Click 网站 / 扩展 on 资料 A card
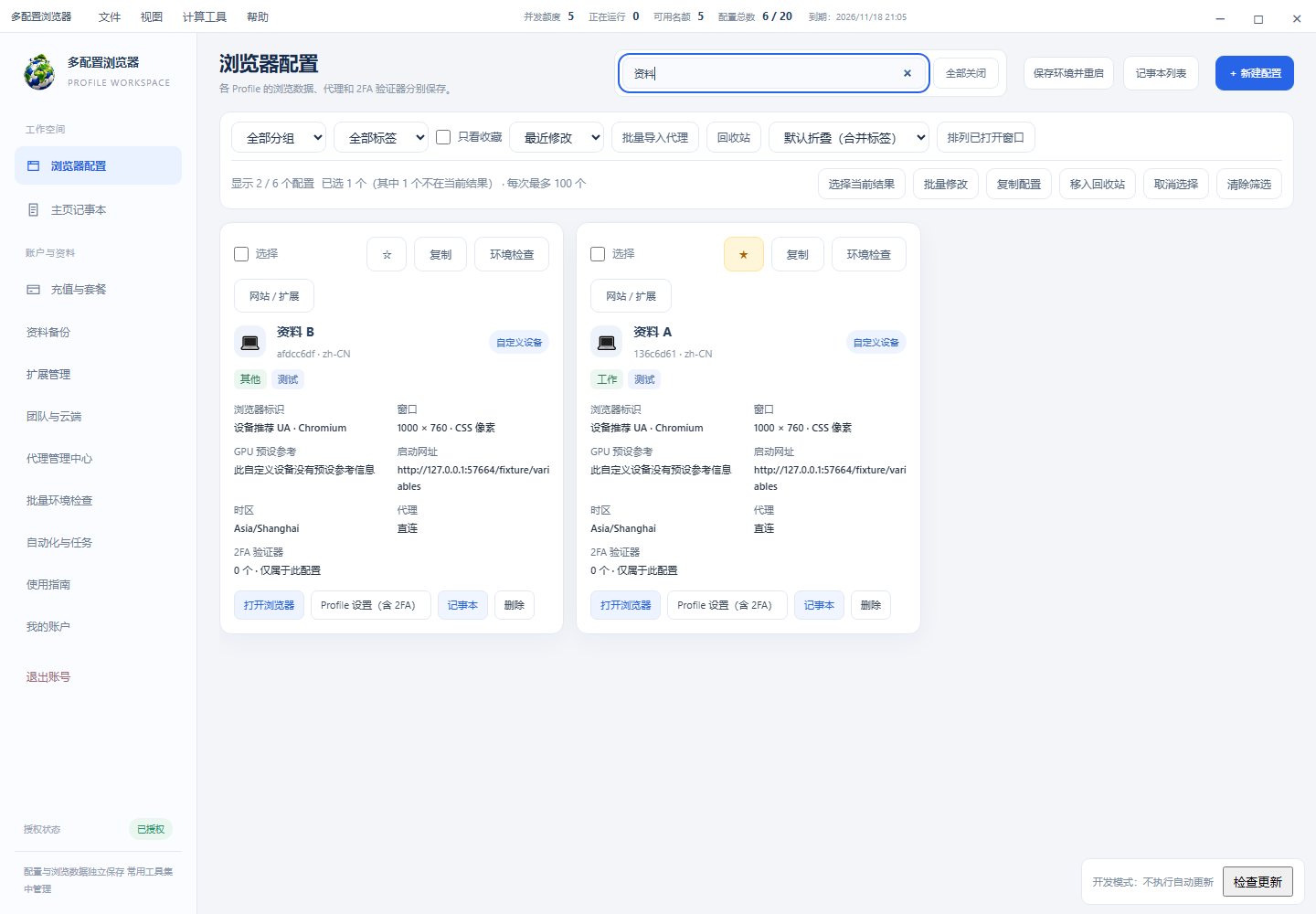This screenshot has width=1316, height=914. [x=631, y=296]
